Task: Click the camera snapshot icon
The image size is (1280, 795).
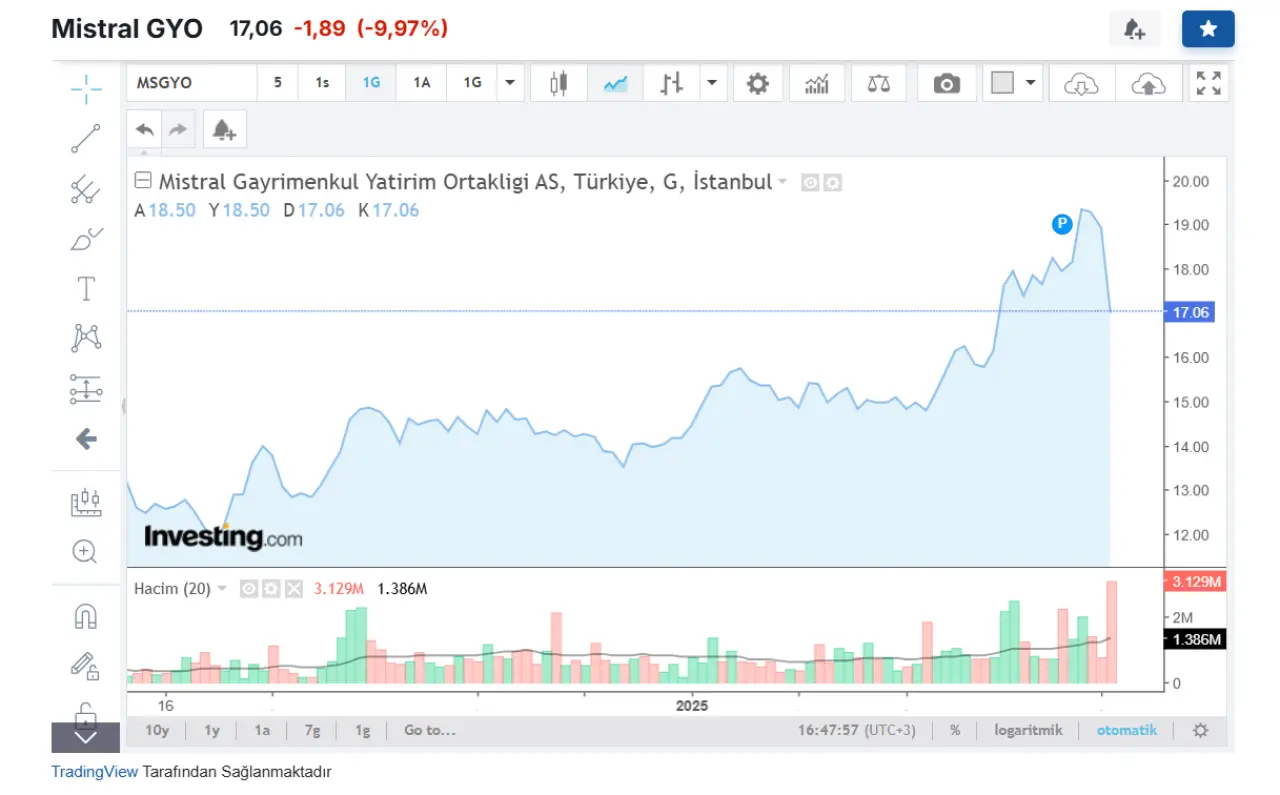Action: (x=946, y=83)
